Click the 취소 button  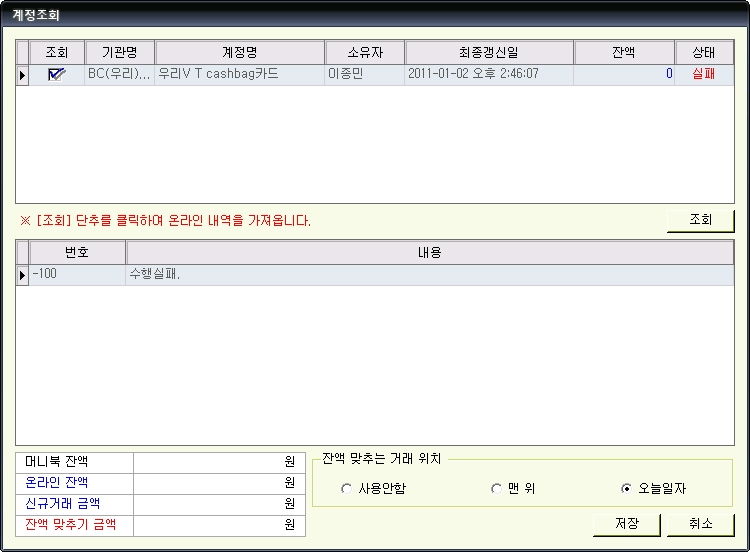(700, 524)
